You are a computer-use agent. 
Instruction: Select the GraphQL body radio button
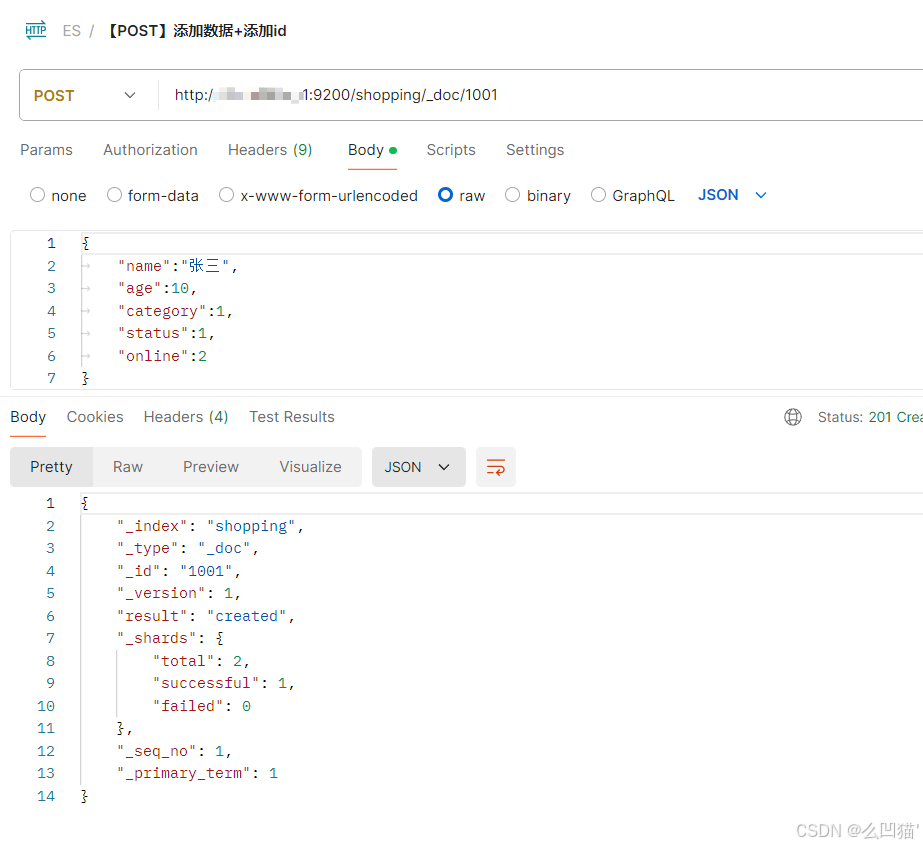[x=599, y=195]
